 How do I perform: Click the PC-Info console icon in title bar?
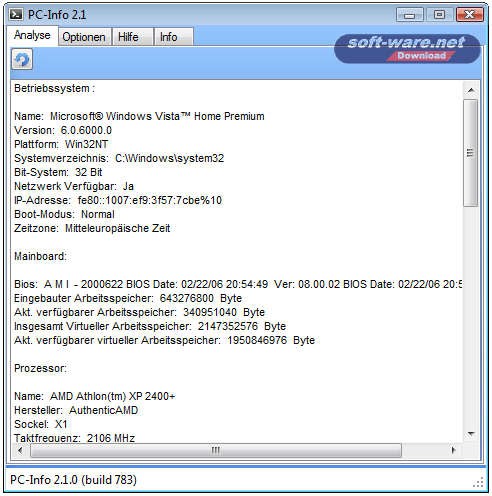click(x=16, y=14)
